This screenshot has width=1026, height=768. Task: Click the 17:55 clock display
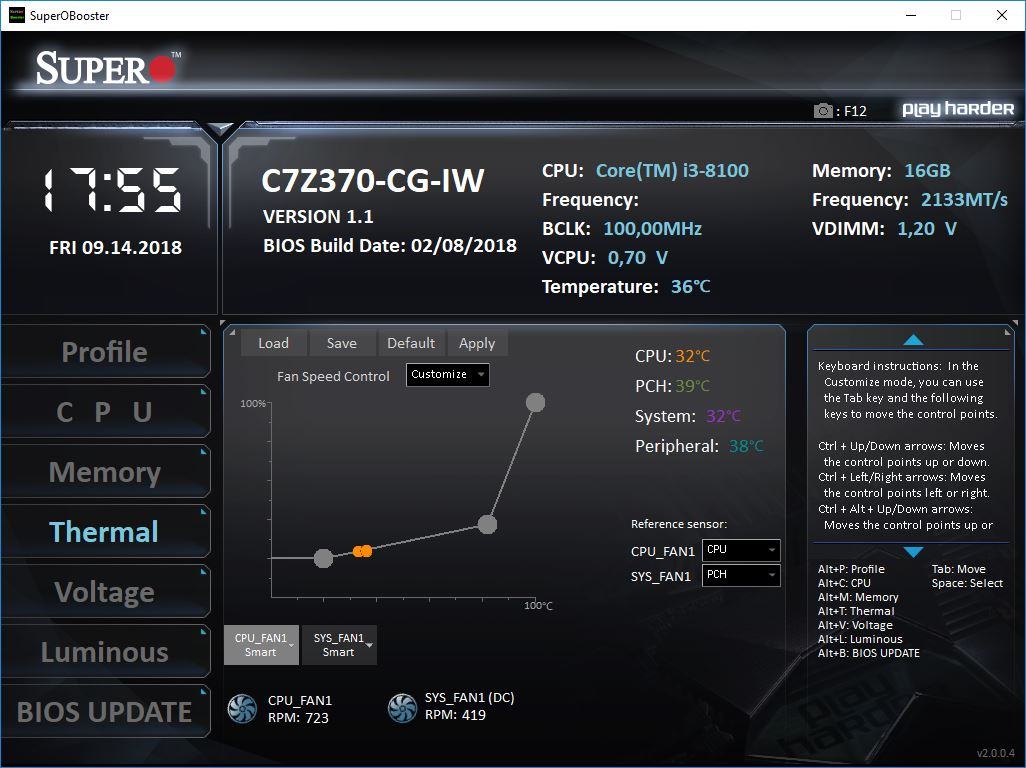point(112,190)
